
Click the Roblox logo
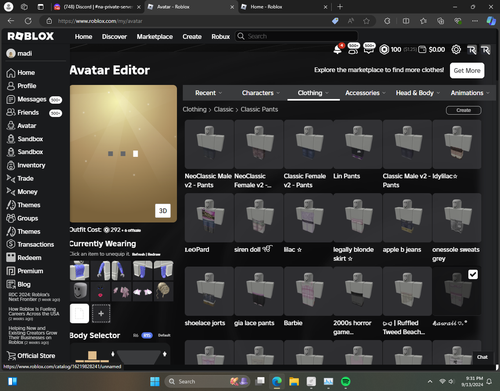coord(30,36)
